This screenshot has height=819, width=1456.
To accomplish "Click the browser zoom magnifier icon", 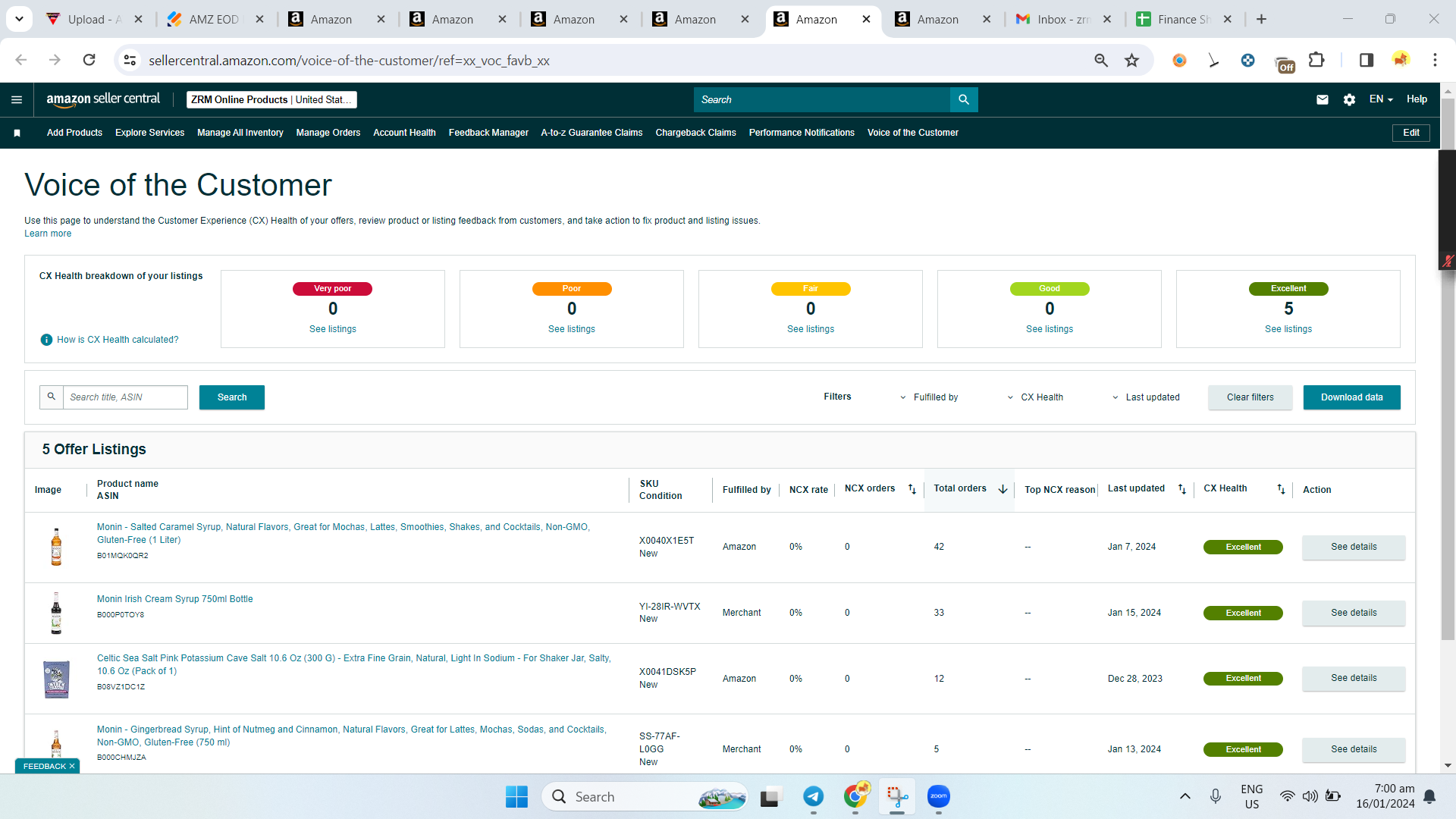I will pos(1101,60).
